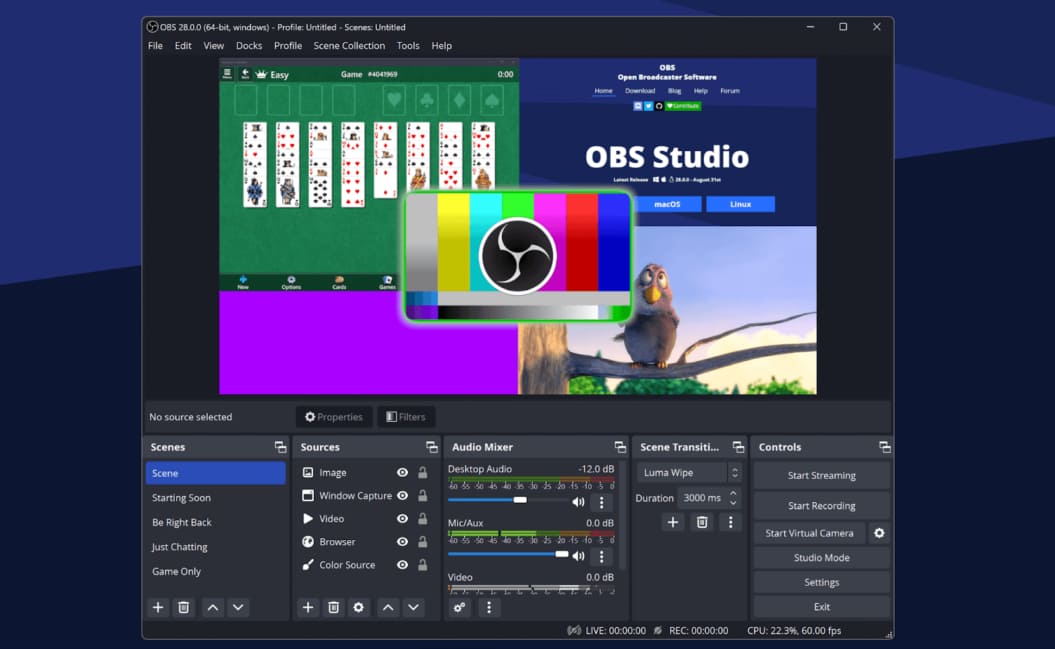Viewport: 1055px width, 649px height.
Task: Delete selected source with trash icon
Action: tap(333, 607)
